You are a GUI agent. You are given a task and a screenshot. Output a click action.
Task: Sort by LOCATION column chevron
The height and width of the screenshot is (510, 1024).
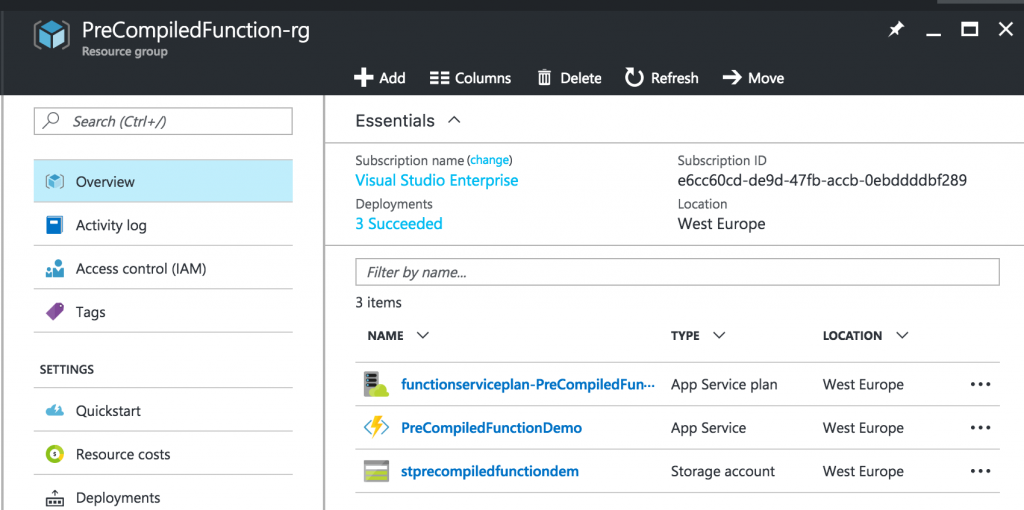pos(902,336)
